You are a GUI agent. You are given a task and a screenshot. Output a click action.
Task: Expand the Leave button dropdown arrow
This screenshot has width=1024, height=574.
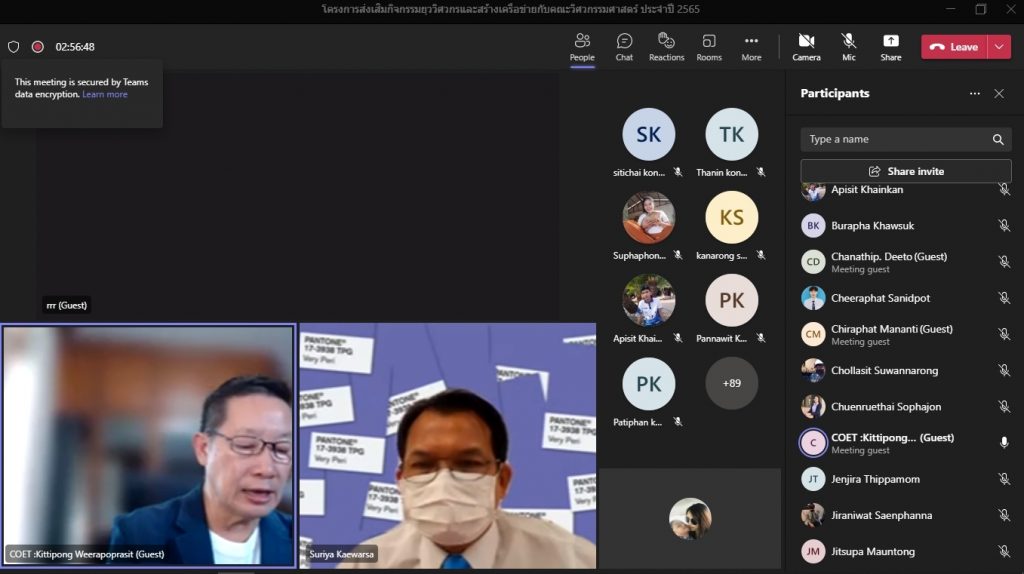pyautogui.click(x=1000, y=47)
